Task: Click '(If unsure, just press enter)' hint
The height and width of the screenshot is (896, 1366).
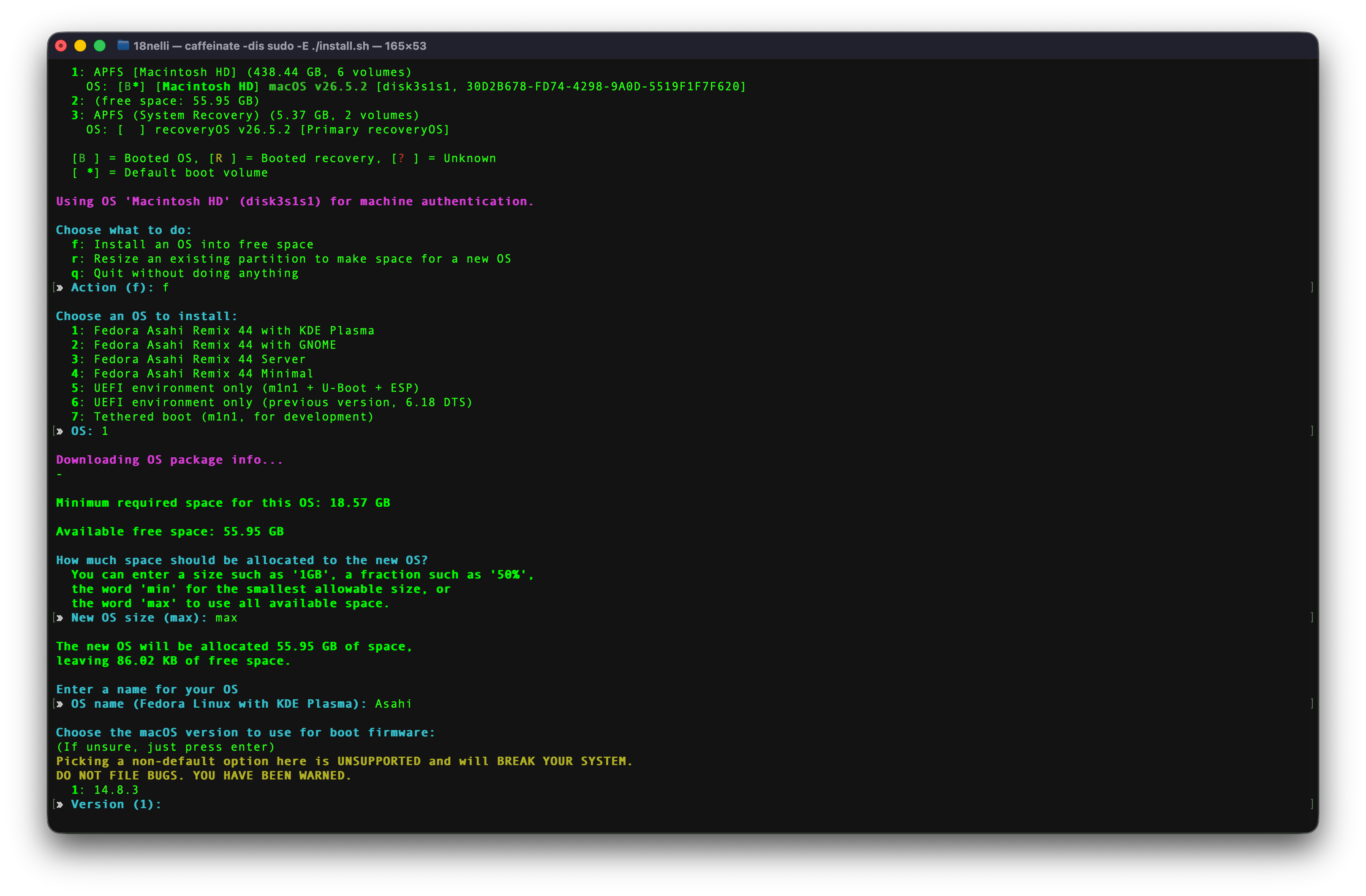Action: click(165, 747)
